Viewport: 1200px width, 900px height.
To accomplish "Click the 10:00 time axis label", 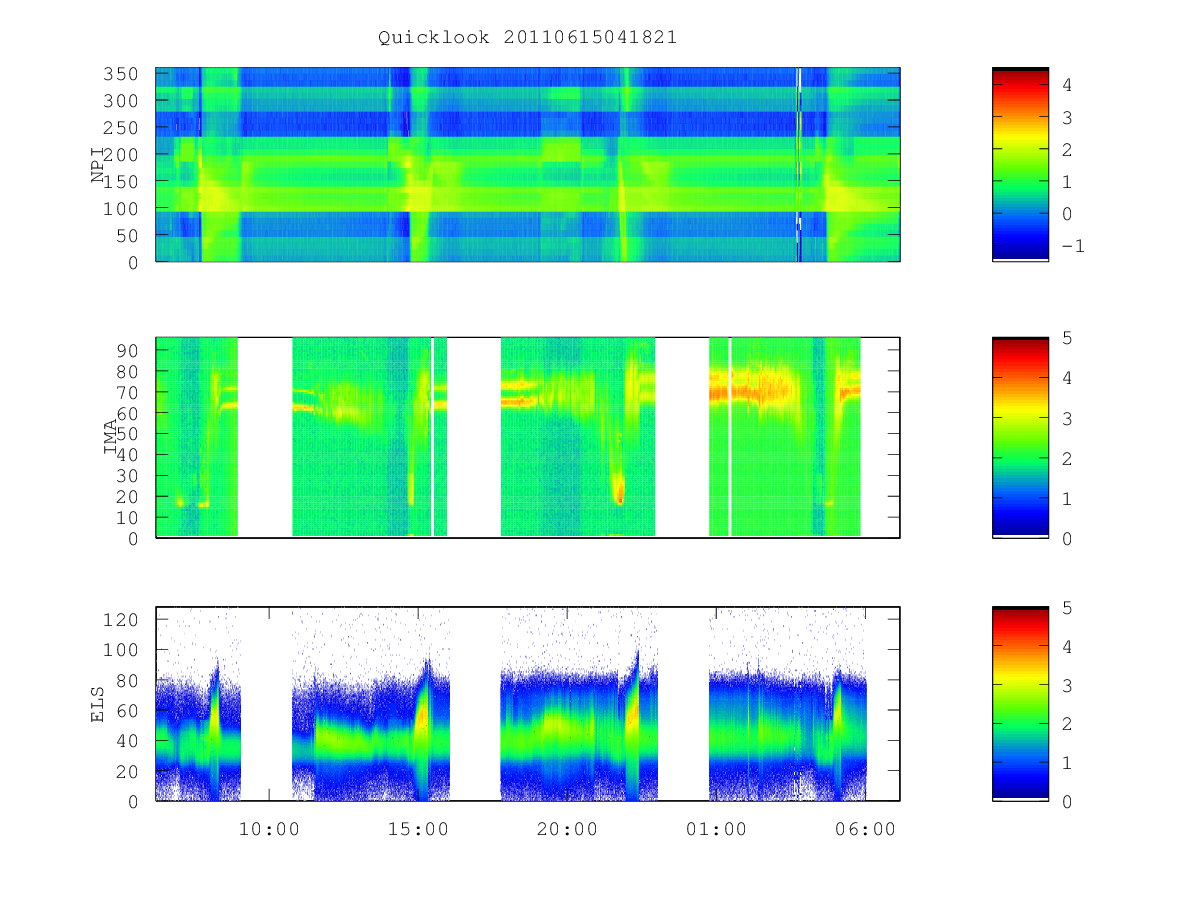I will (x=269, y=829).
